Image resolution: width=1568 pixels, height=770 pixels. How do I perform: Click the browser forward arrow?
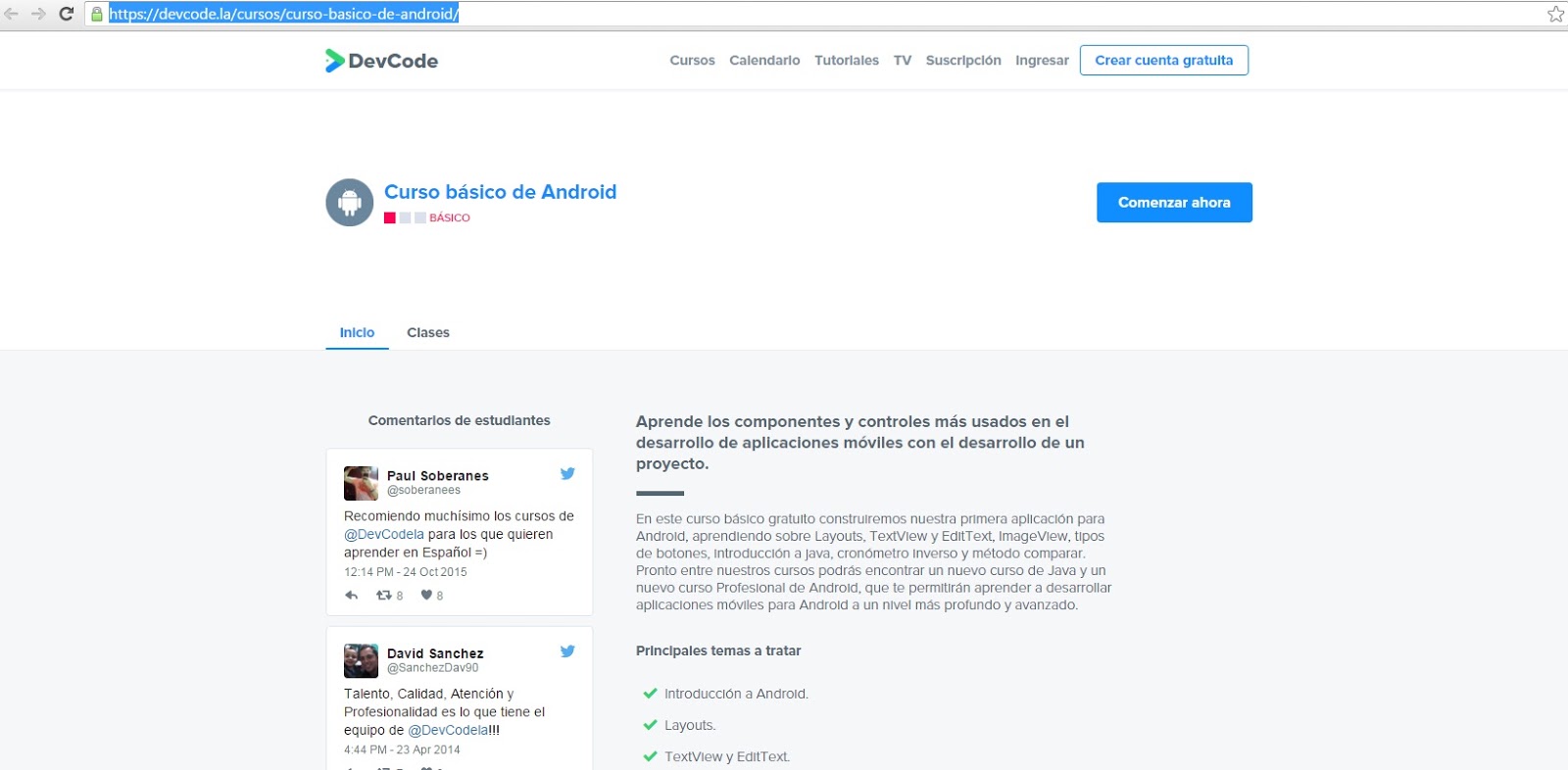pyautogui.click(x=39, y=14)
